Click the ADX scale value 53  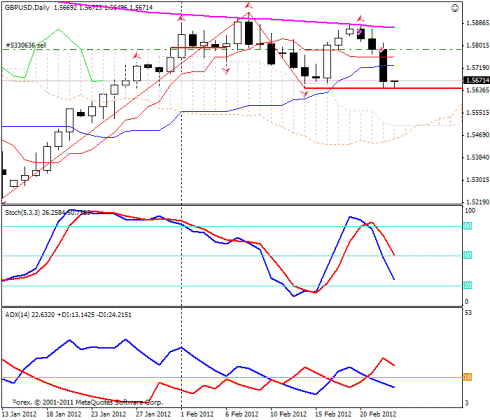click(468, 313)
